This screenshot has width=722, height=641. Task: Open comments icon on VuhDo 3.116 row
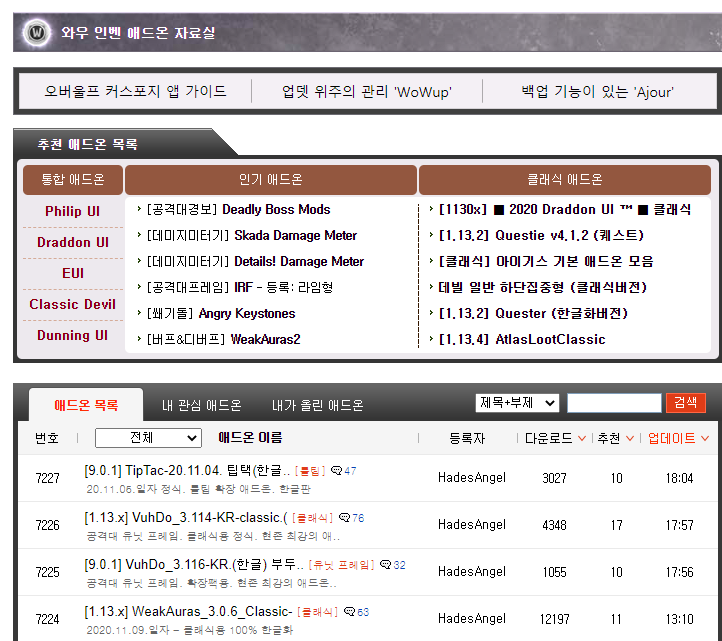[x=385, y=565]
